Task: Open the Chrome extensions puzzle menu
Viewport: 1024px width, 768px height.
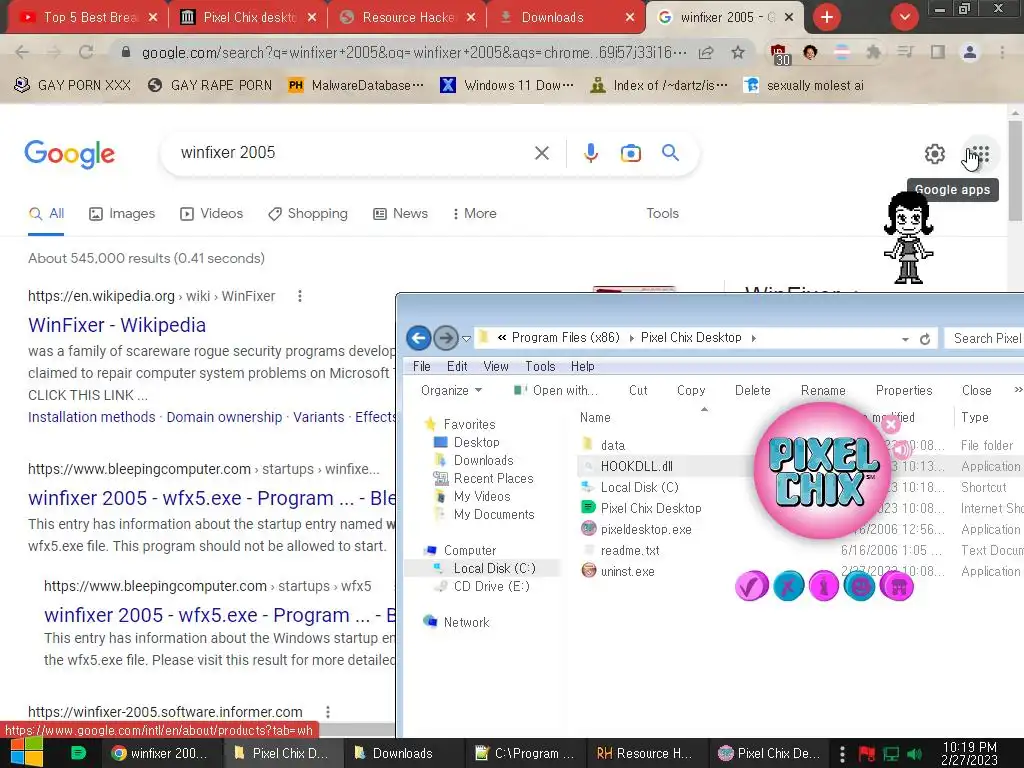Action: pos(873,52)
